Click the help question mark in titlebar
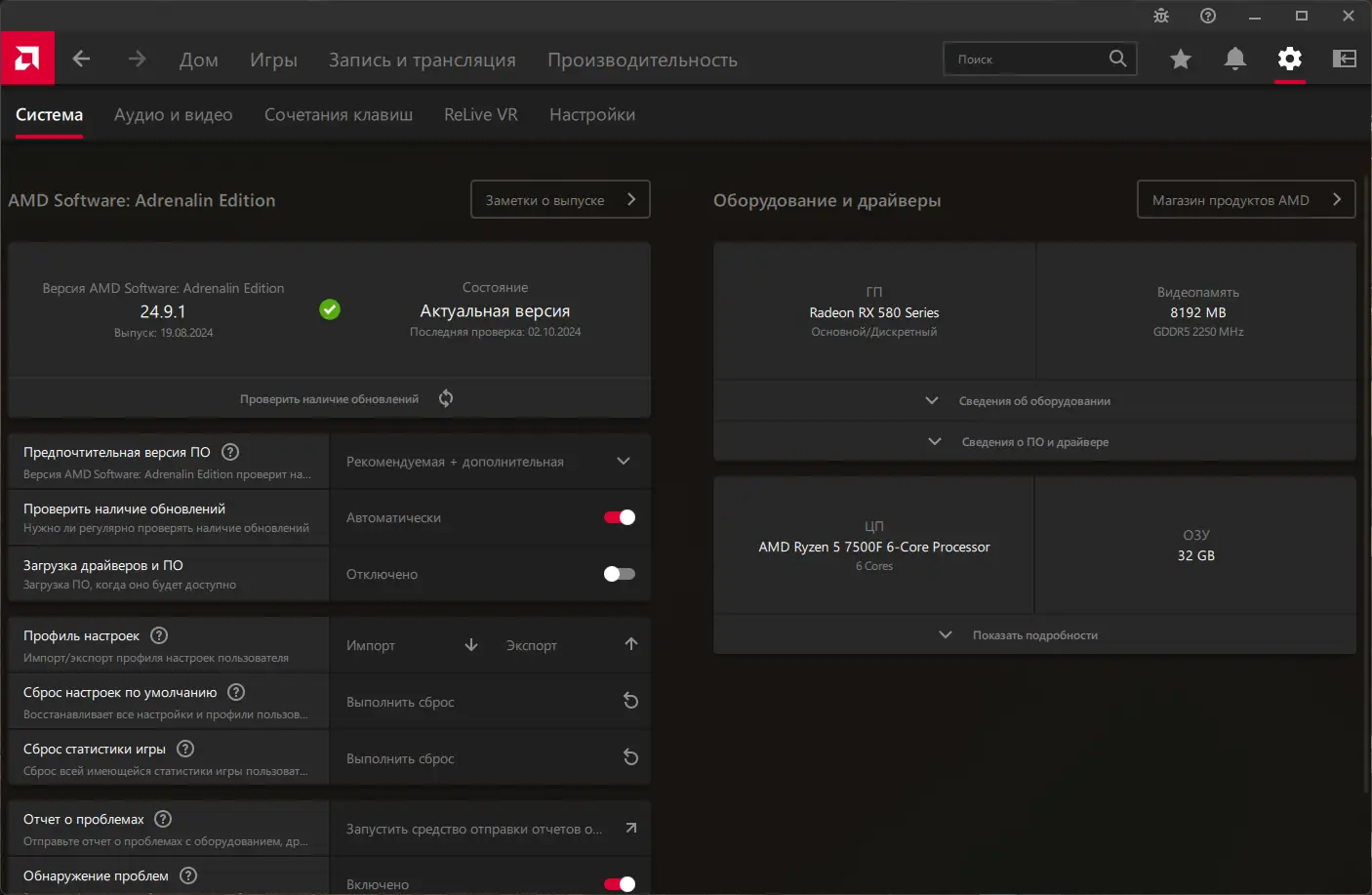This screenshot has width=1372, height=895. coord(1207,16)
